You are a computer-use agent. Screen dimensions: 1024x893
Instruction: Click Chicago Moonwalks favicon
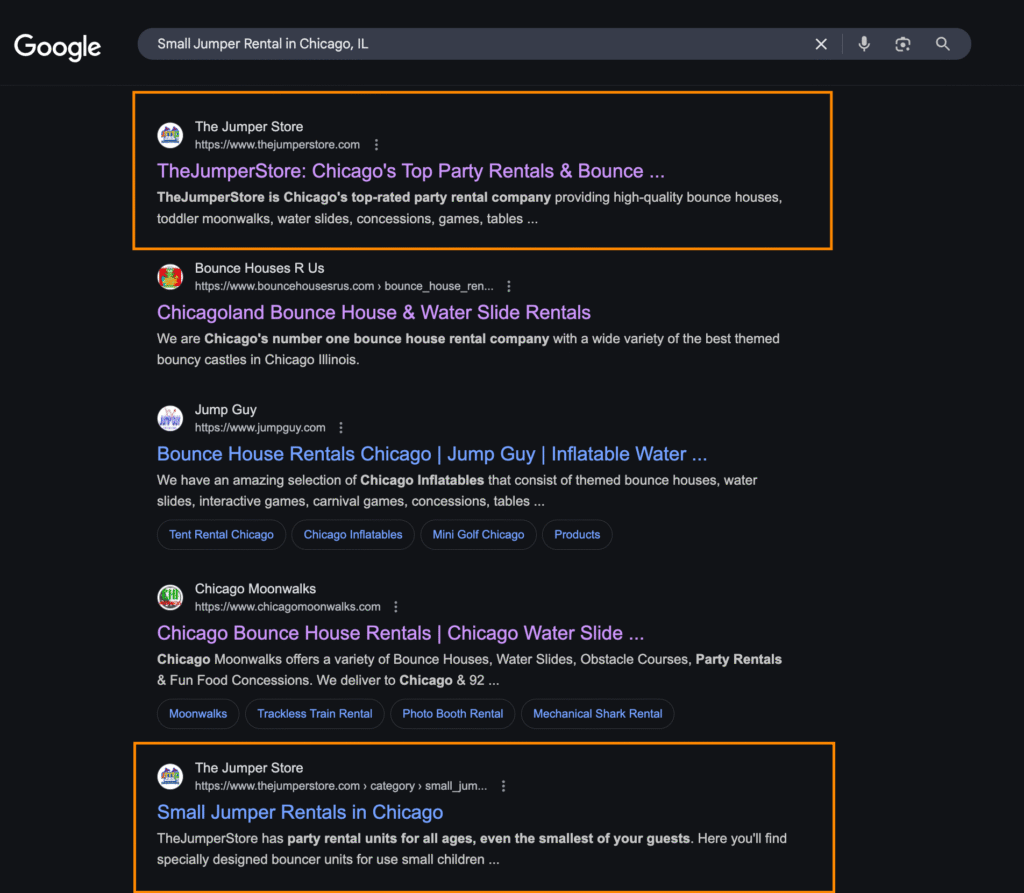pos(170,597)
